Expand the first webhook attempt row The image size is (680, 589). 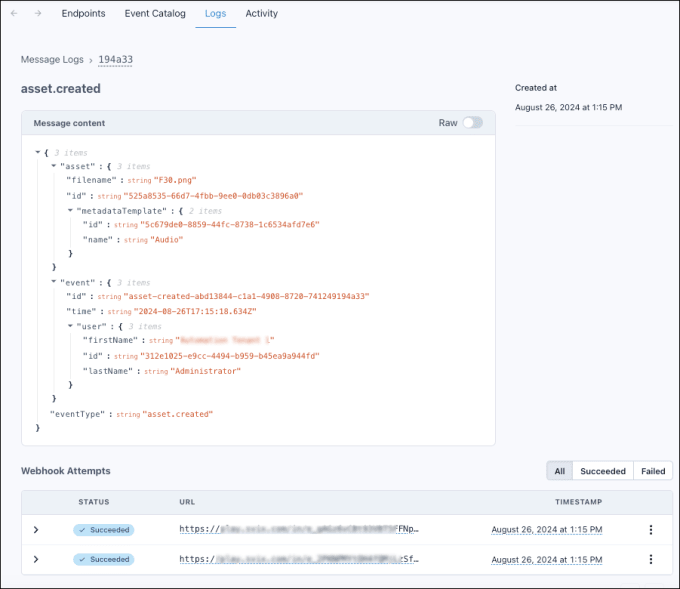coord(36,530)
